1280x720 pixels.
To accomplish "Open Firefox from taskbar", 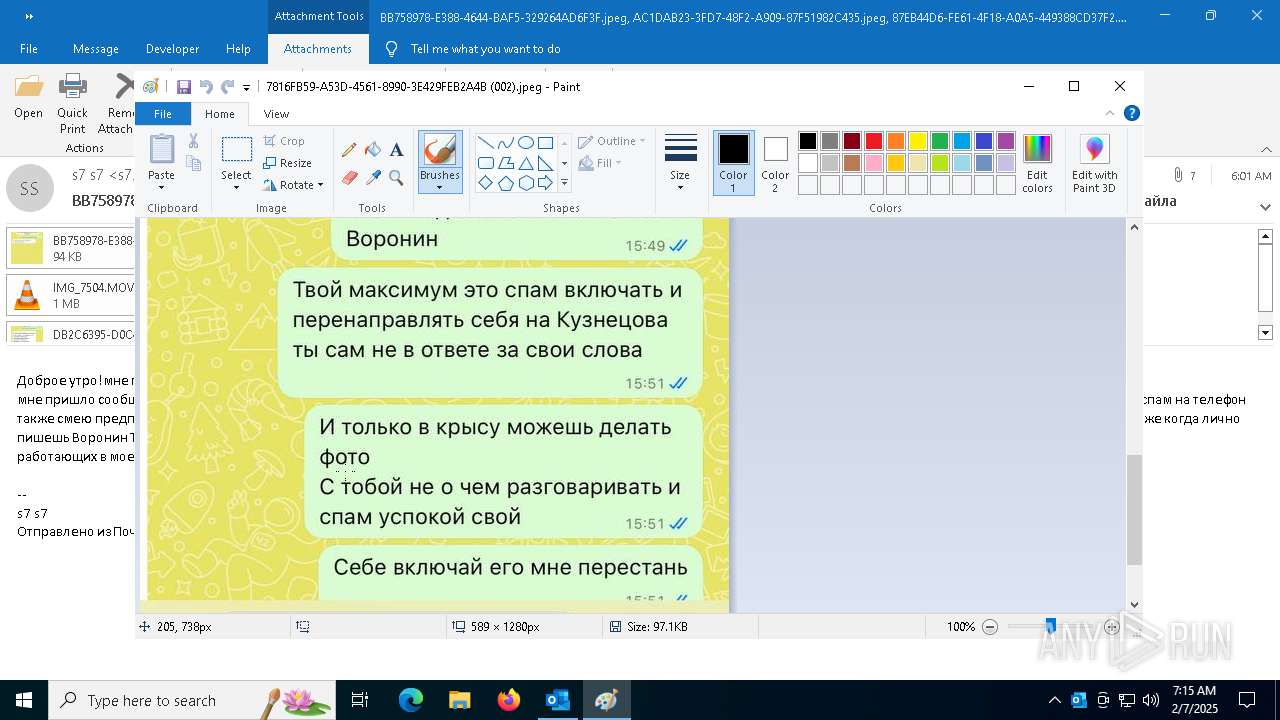I will coord(508,700).
